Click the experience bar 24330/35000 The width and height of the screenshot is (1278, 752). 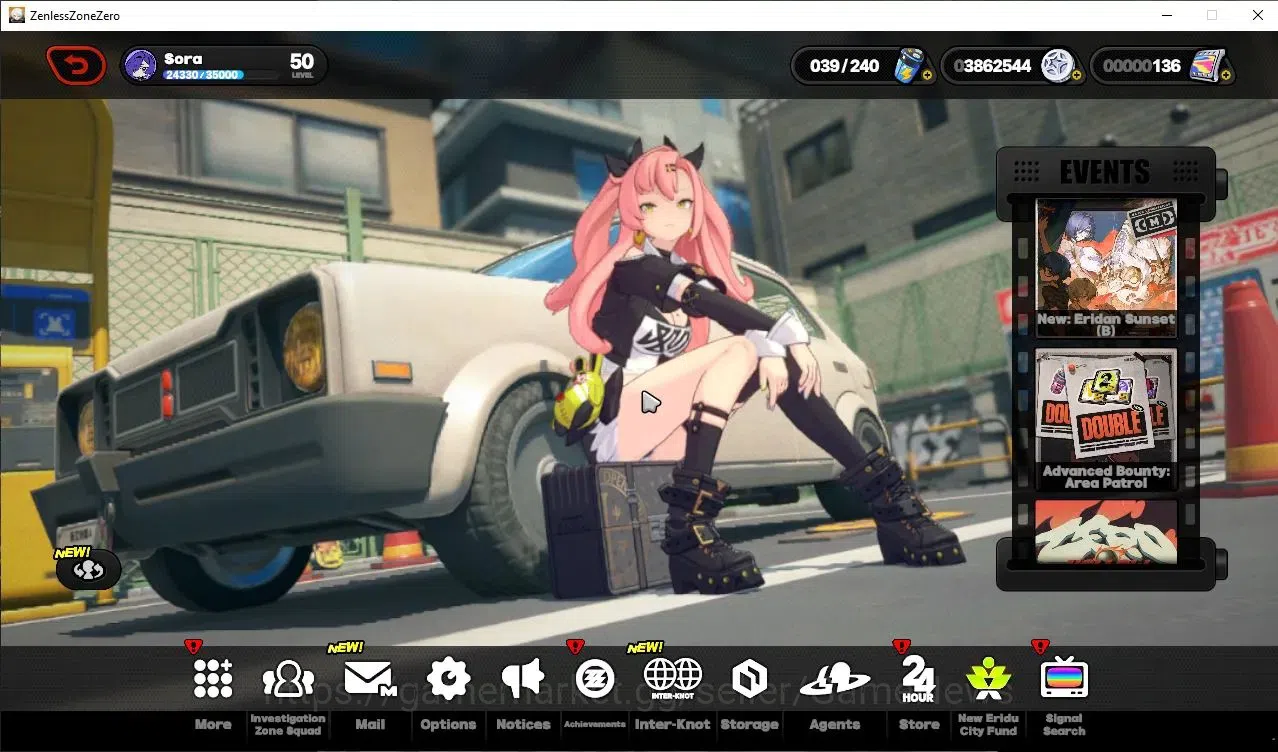coord(221,75)
